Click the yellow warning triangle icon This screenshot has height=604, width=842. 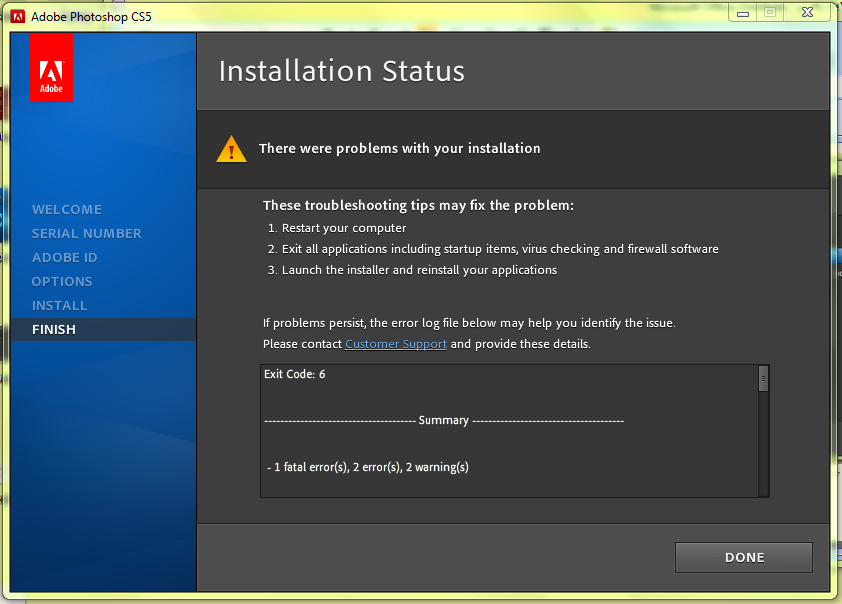click(231, 149)
